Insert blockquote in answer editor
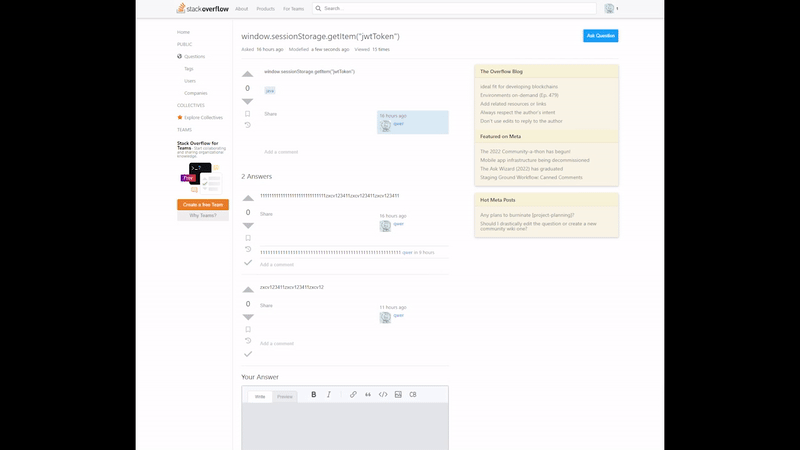This screenshot has width=800, height=450. [x=368, y=394]
